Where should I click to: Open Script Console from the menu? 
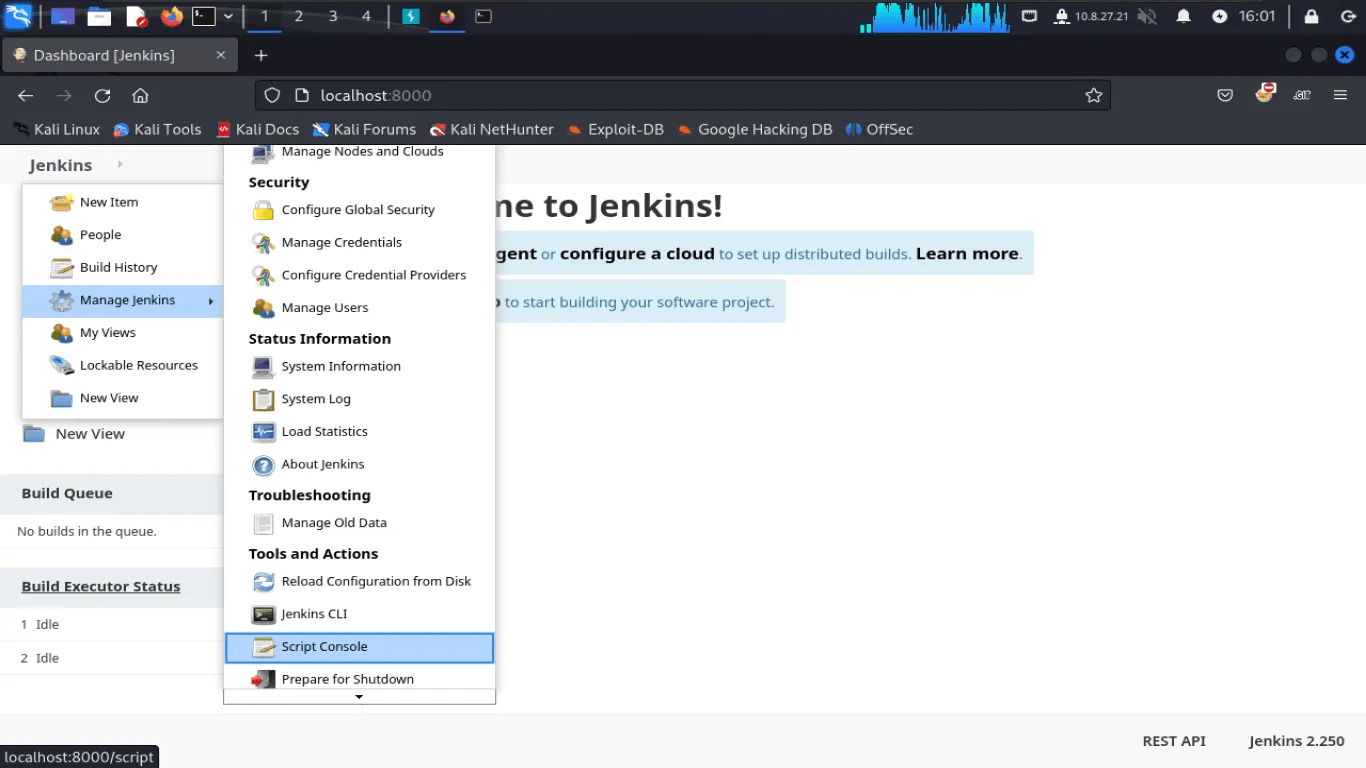(359, 647)
